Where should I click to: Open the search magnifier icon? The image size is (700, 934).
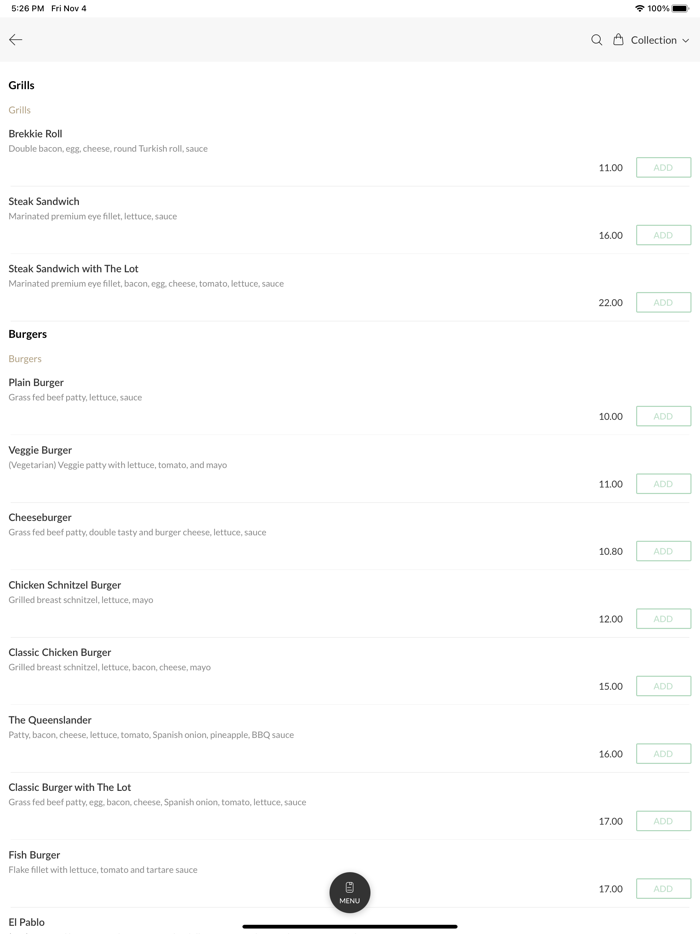(x=596, y=40)
